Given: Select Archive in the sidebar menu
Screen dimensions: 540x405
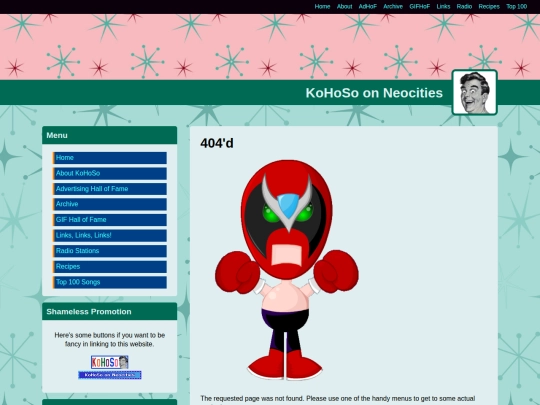Looking at the screenshot, I should pos(110,204).
